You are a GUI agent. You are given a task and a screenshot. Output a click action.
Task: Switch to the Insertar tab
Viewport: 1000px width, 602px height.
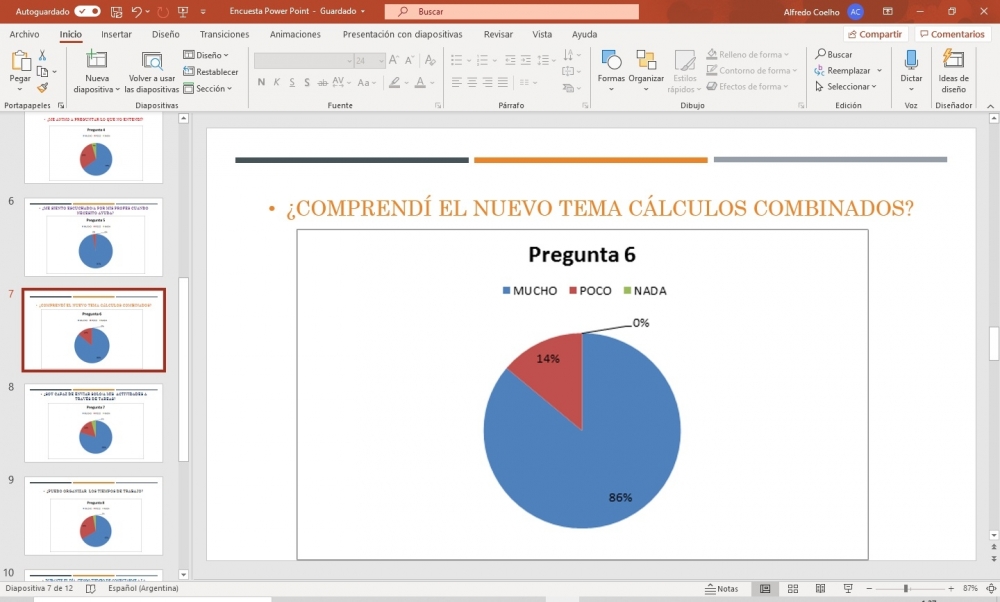[x=116, y=34]
